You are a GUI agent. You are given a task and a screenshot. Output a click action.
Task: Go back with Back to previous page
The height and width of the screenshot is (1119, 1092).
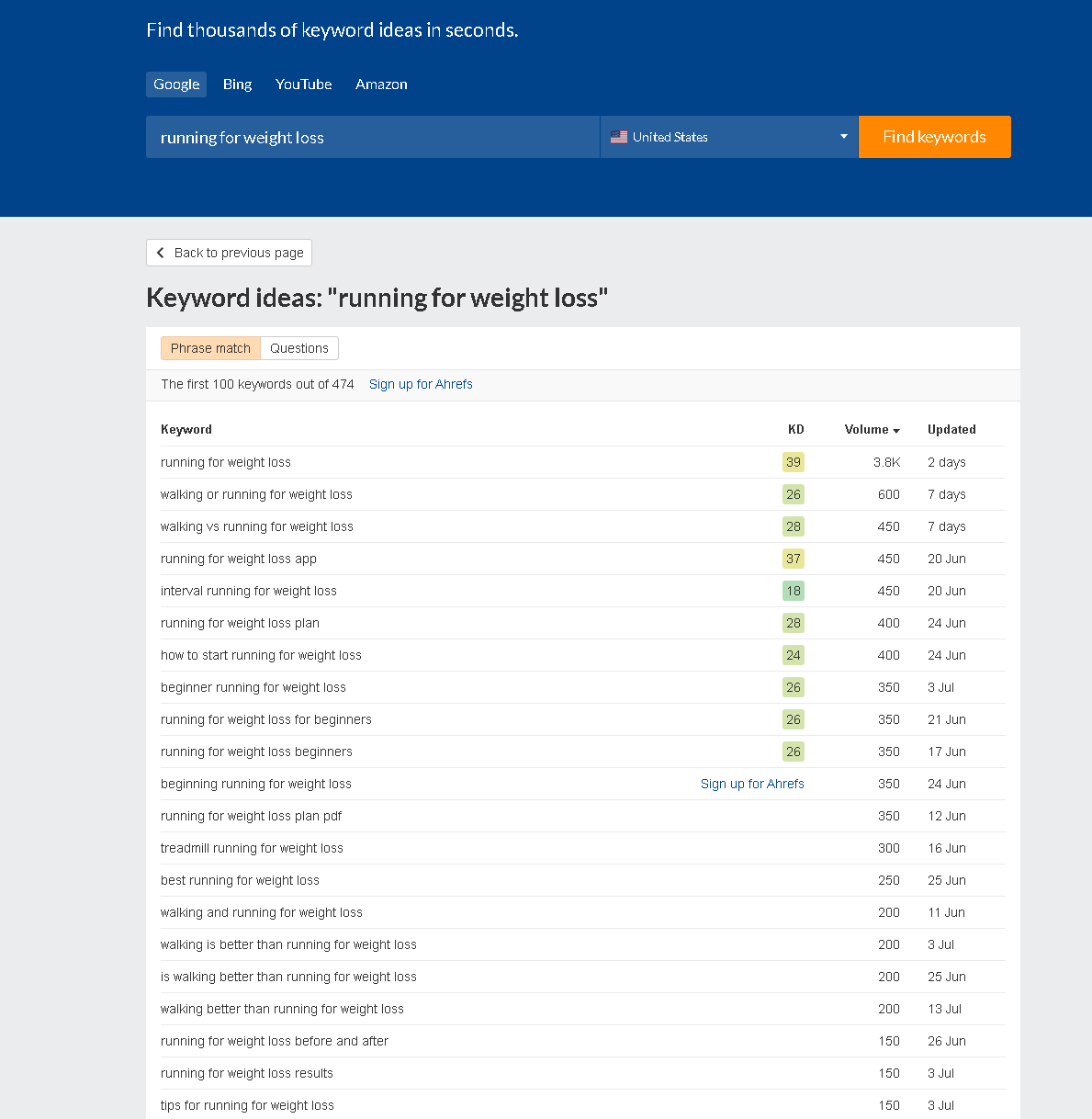229,253
